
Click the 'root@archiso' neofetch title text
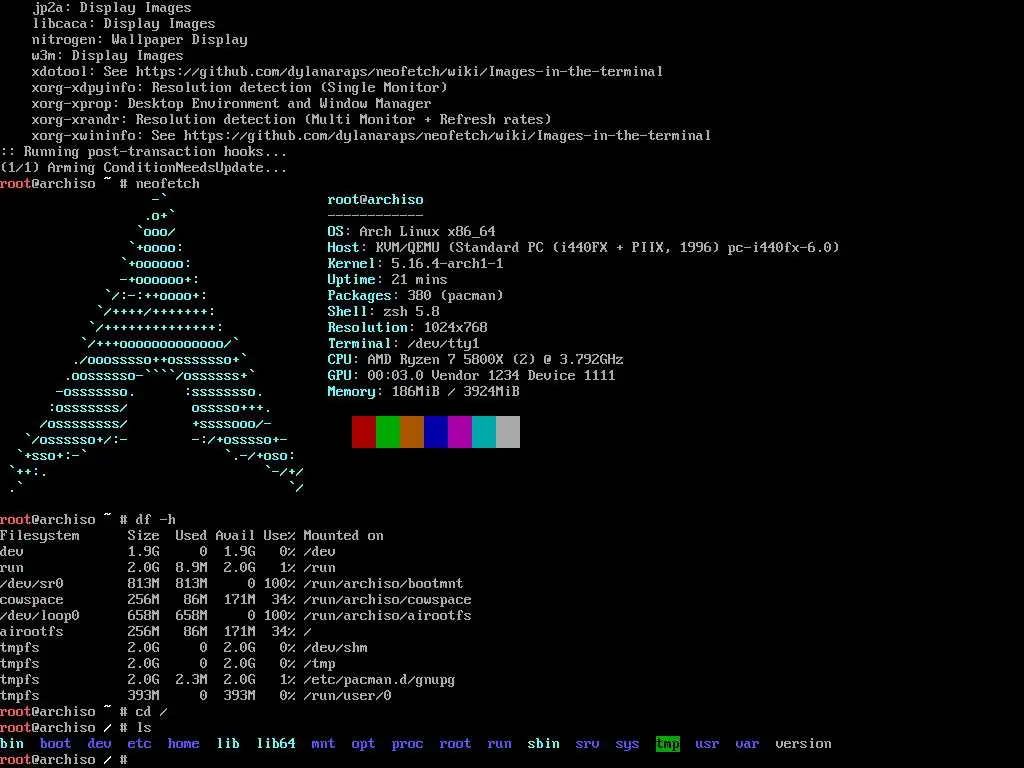tap(376, 200)
